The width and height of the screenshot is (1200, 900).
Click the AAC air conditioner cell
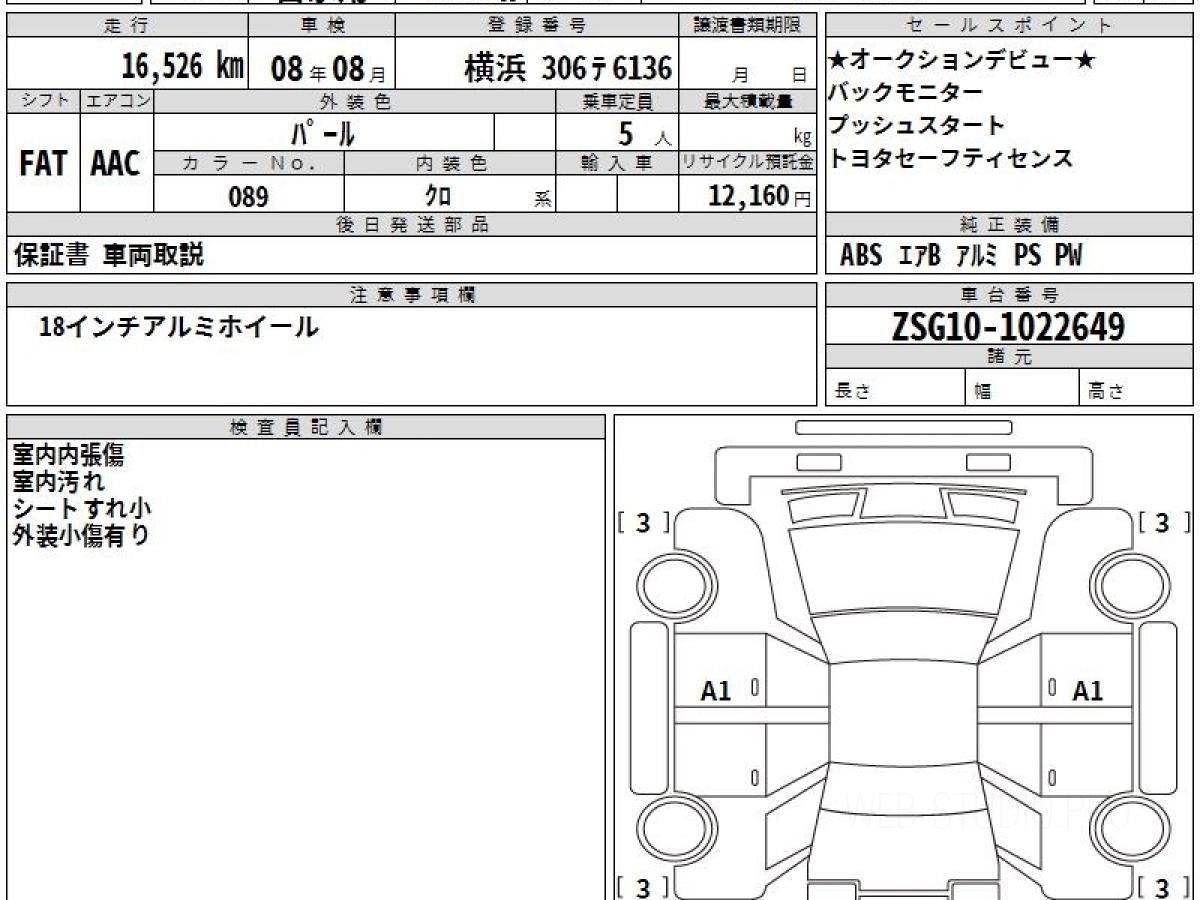tap(116, 164)
